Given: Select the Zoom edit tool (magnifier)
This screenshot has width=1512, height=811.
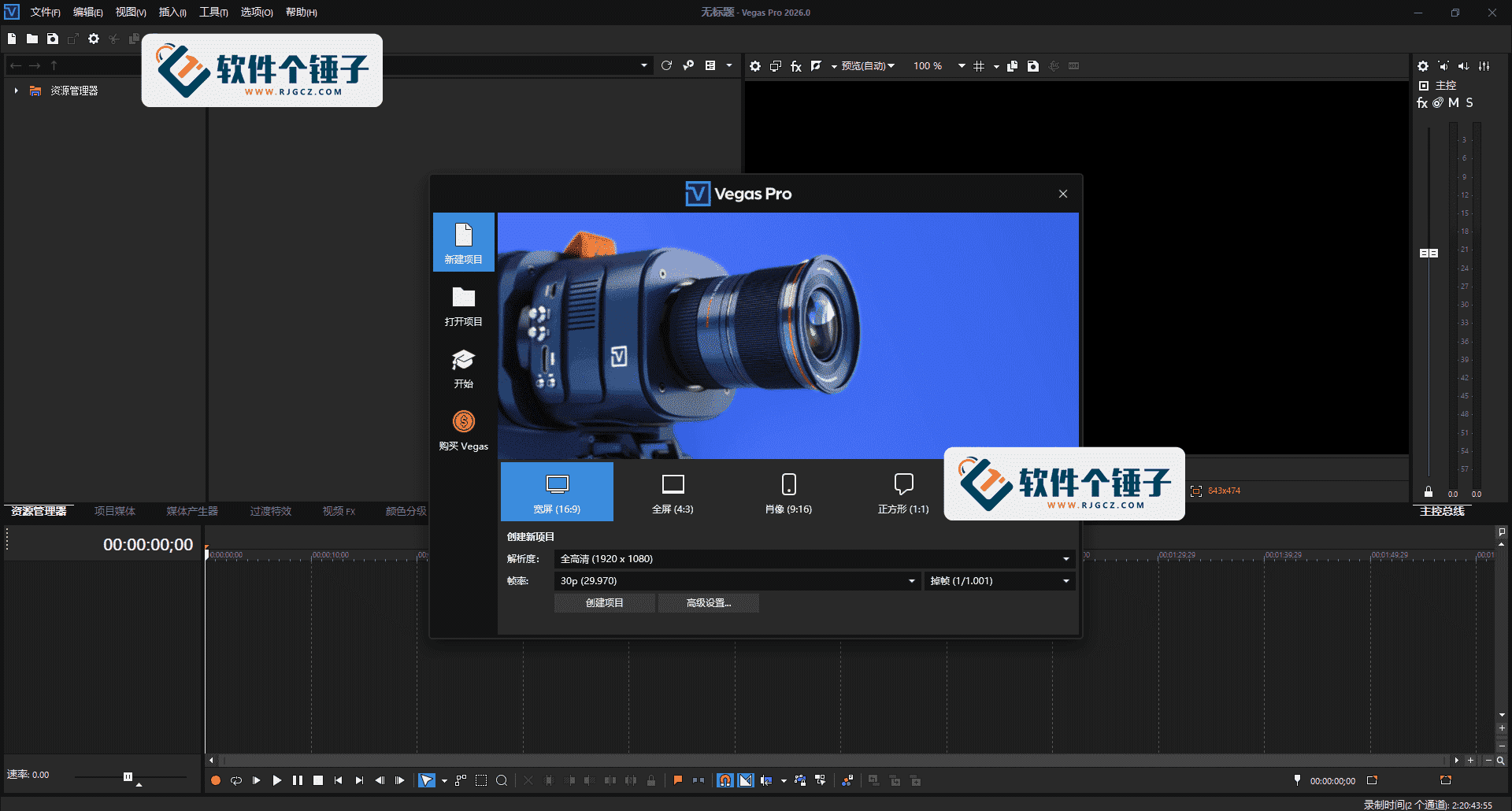Looking at the screenshot, I should click(502, 780).
